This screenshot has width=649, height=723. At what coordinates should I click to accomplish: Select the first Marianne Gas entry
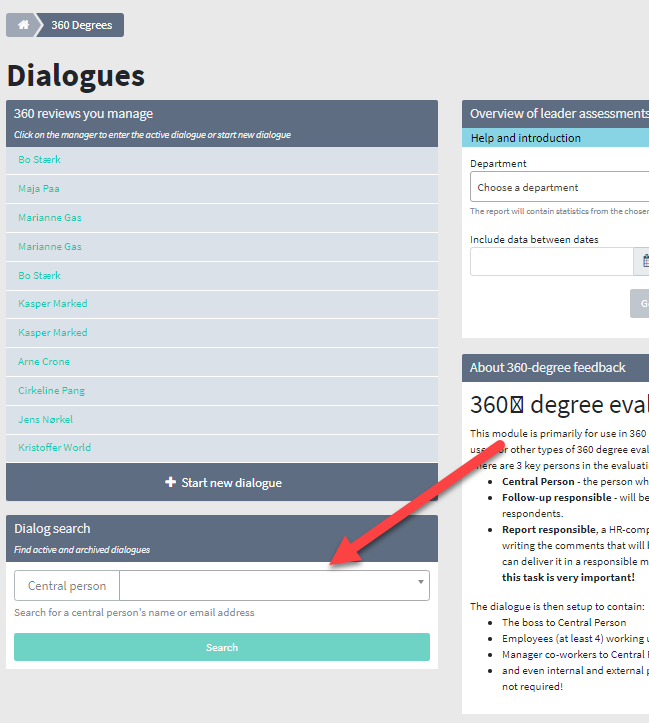point(50,218)
